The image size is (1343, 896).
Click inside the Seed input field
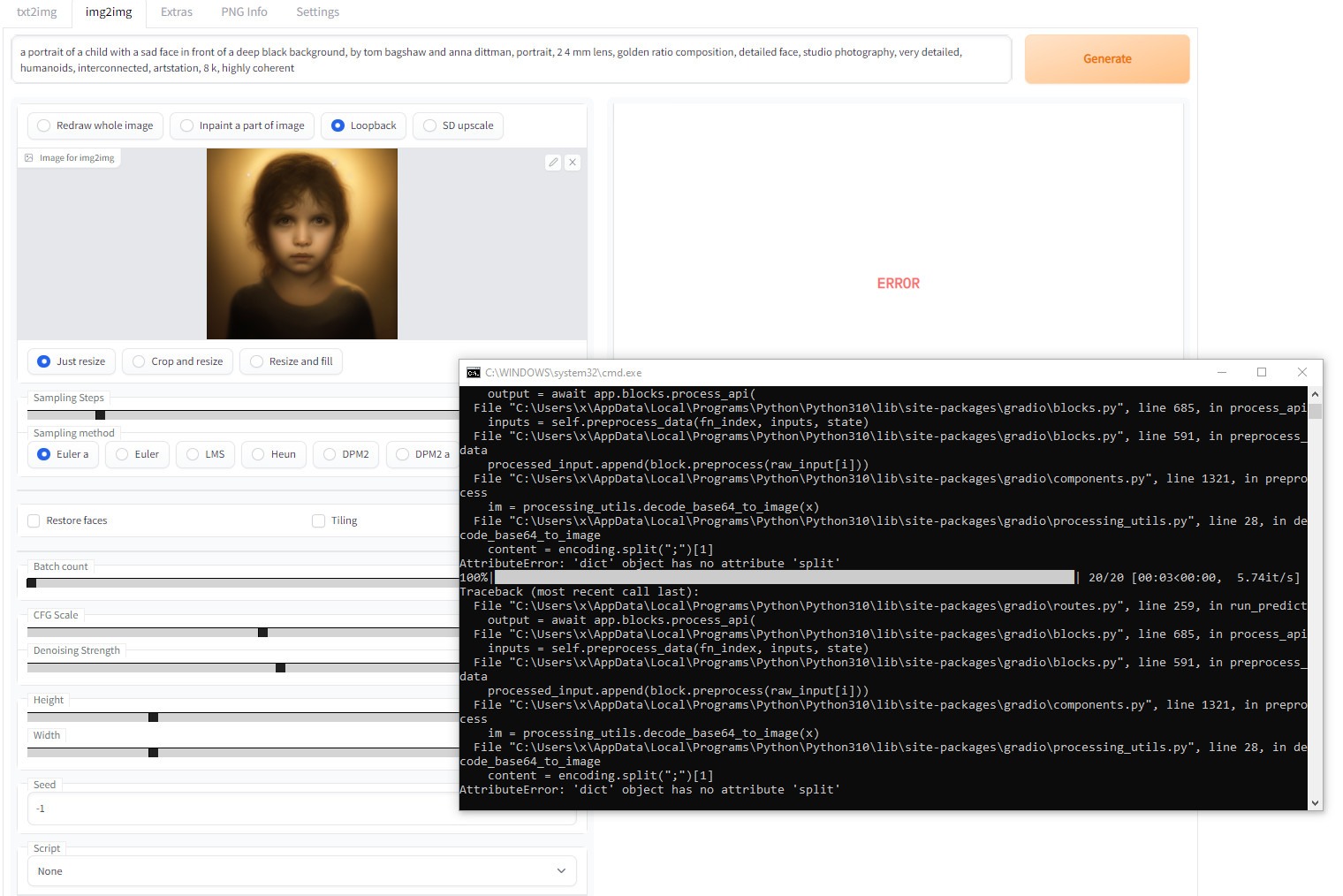[177, 808]
